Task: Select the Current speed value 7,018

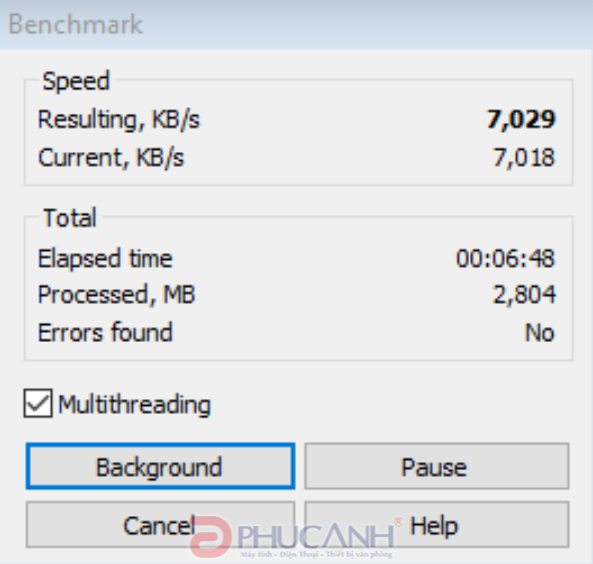Action: pyautogui.click(x=524, y=157)
